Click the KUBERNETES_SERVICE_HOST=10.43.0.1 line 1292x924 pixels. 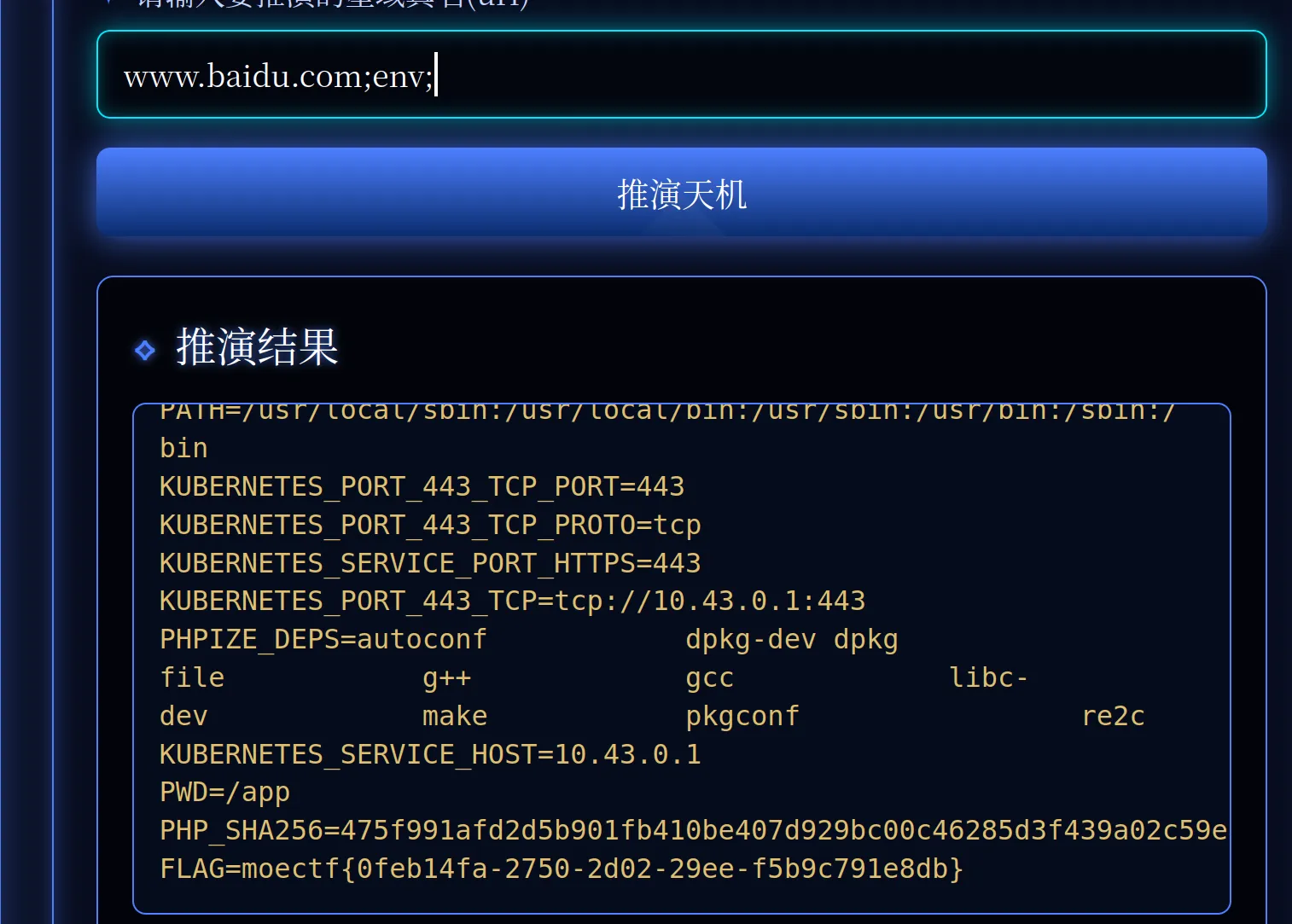[429, 754]
